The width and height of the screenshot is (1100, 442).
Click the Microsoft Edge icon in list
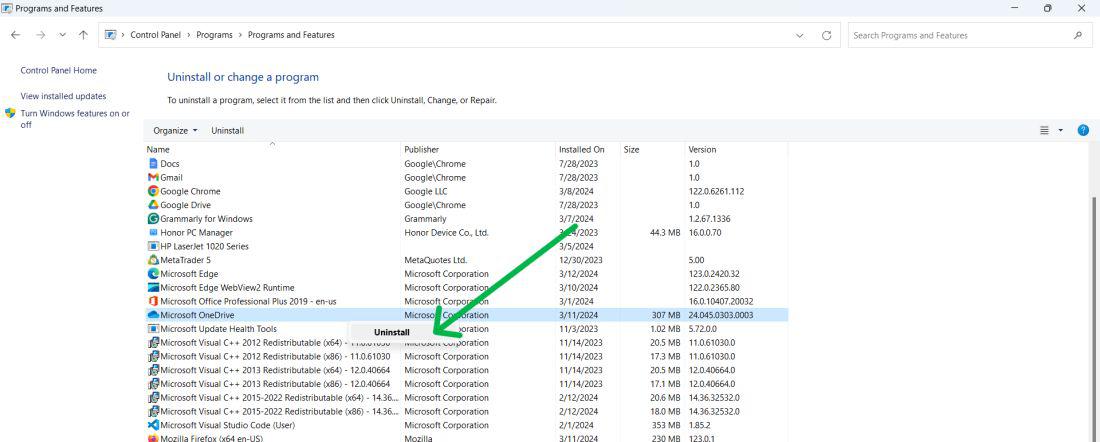(x=154, y=274)
